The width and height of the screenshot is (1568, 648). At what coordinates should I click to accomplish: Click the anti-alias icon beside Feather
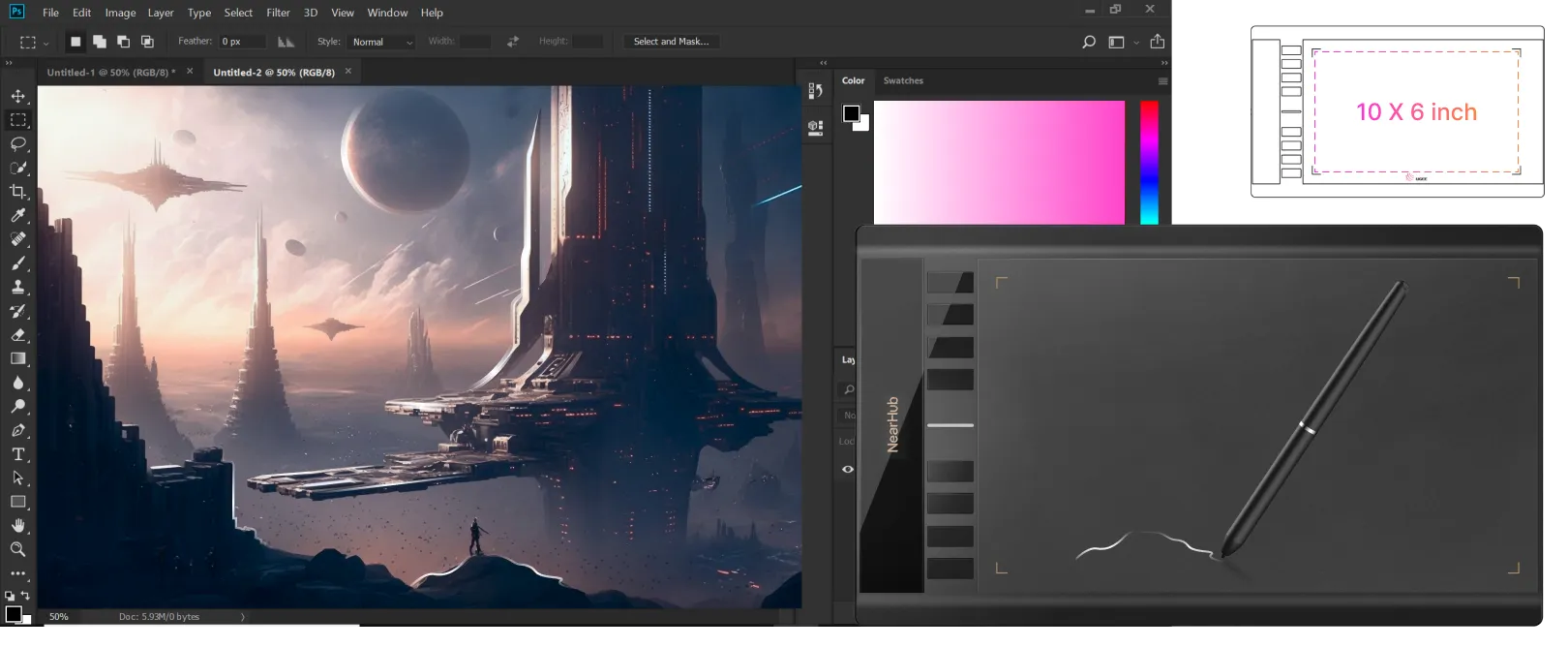coord(286,42)
